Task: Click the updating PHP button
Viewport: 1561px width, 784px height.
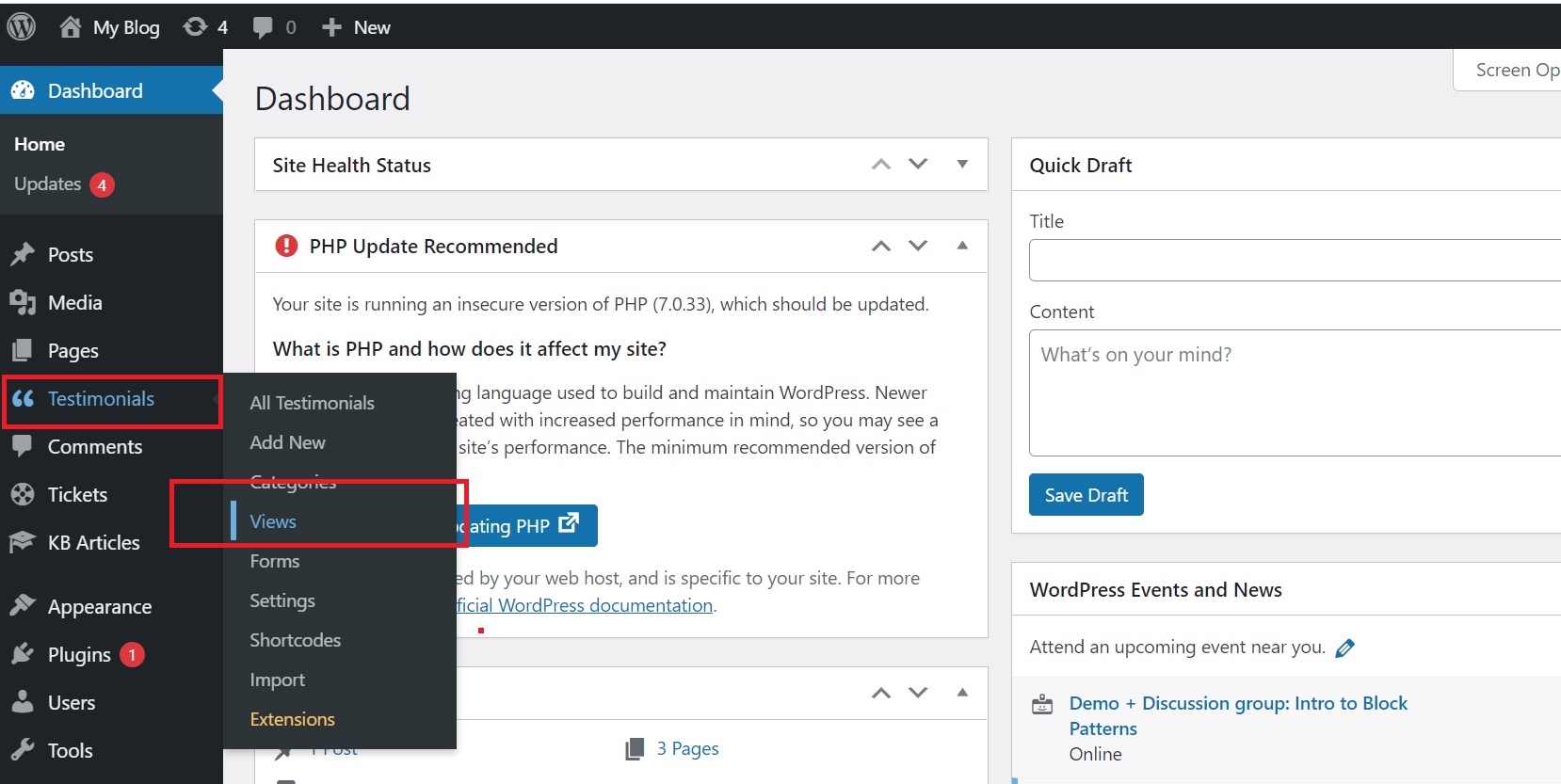Action: pyautogui.click(x=527, y=526)
